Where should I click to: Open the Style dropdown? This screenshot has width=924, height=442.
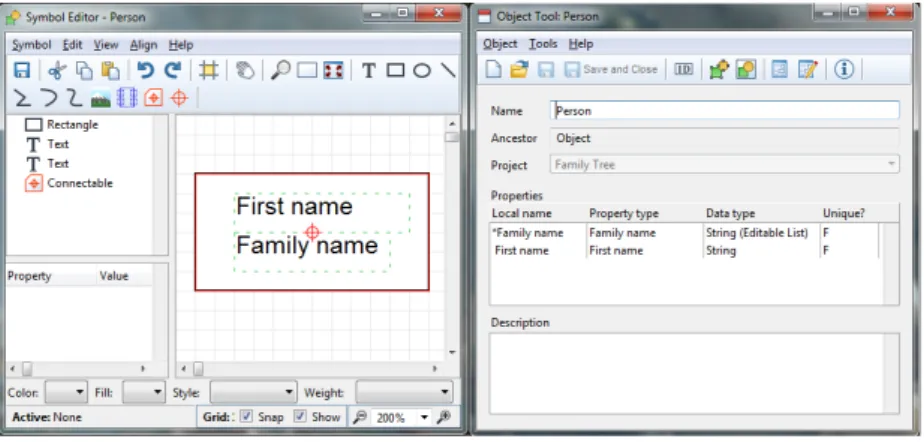click(x=253, y=392)
